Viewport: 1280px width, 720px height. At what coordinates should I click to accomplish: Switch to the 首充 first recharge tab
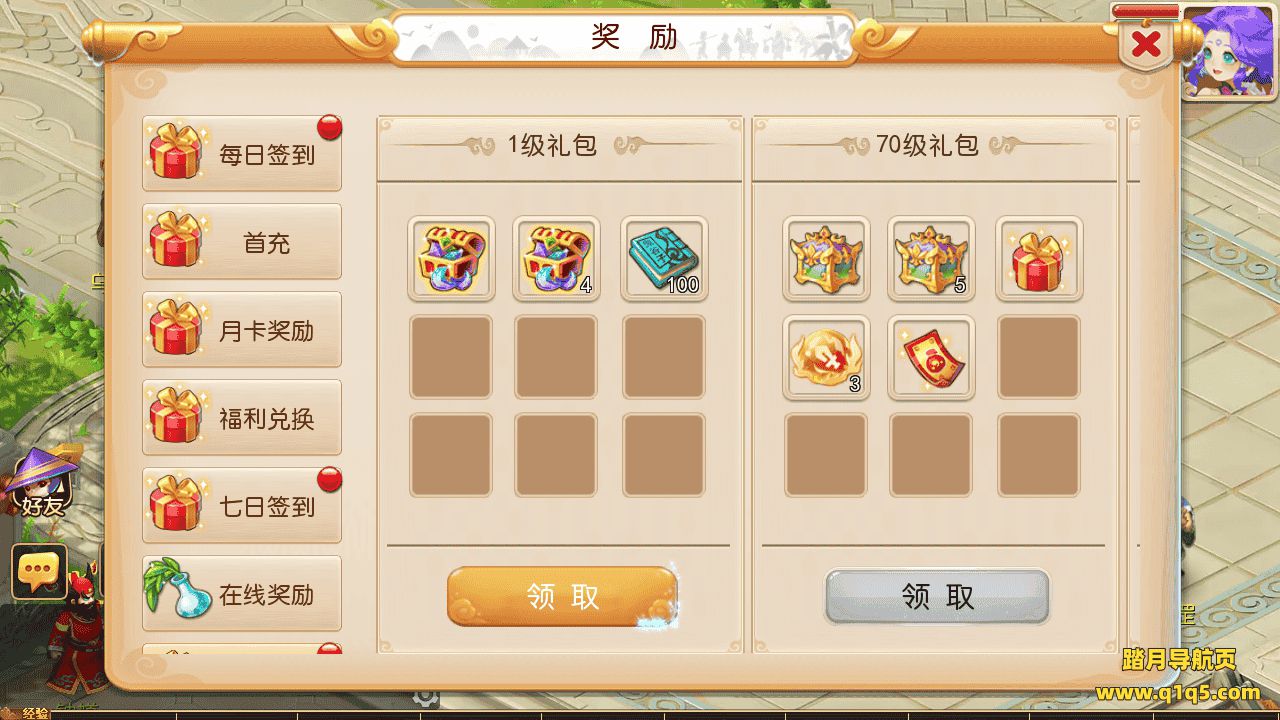pos(242,242)
